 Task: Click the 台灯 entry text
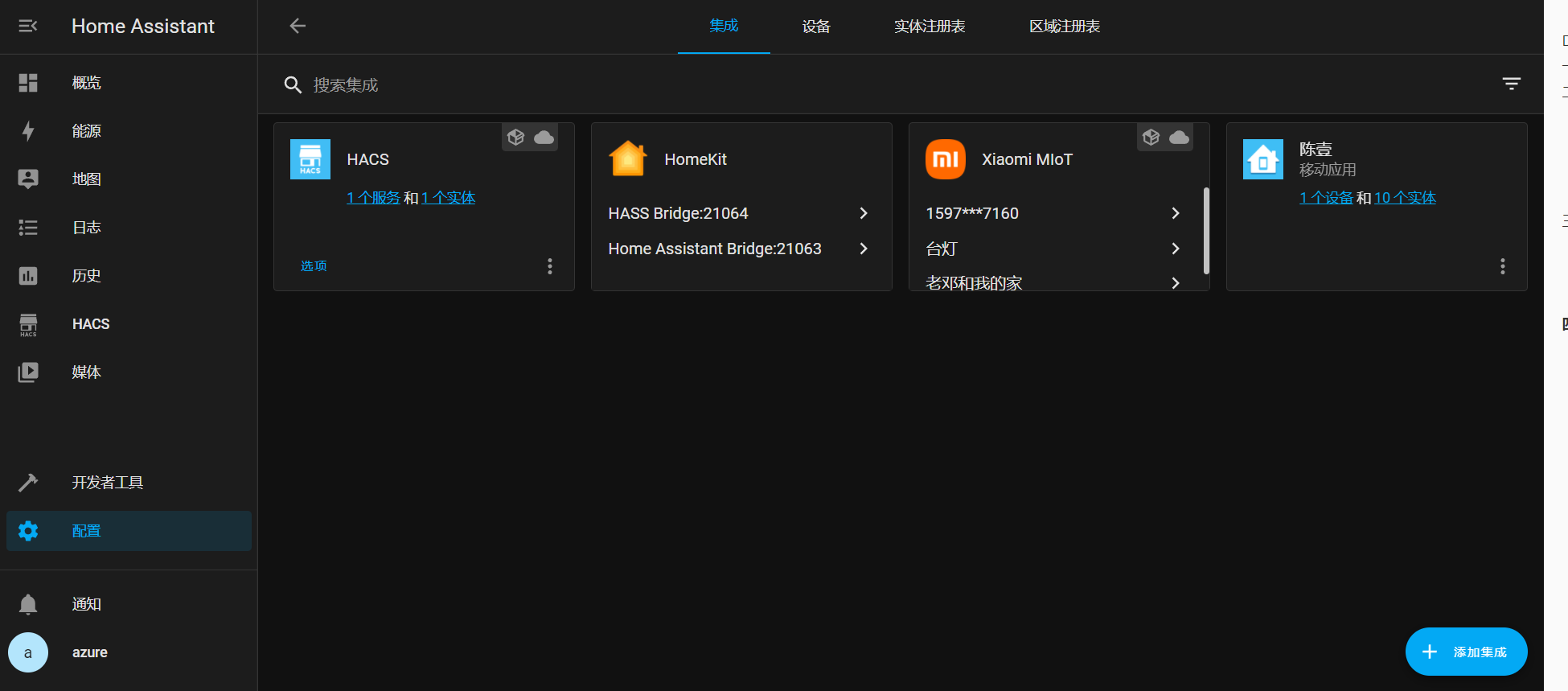click(942, 249)
